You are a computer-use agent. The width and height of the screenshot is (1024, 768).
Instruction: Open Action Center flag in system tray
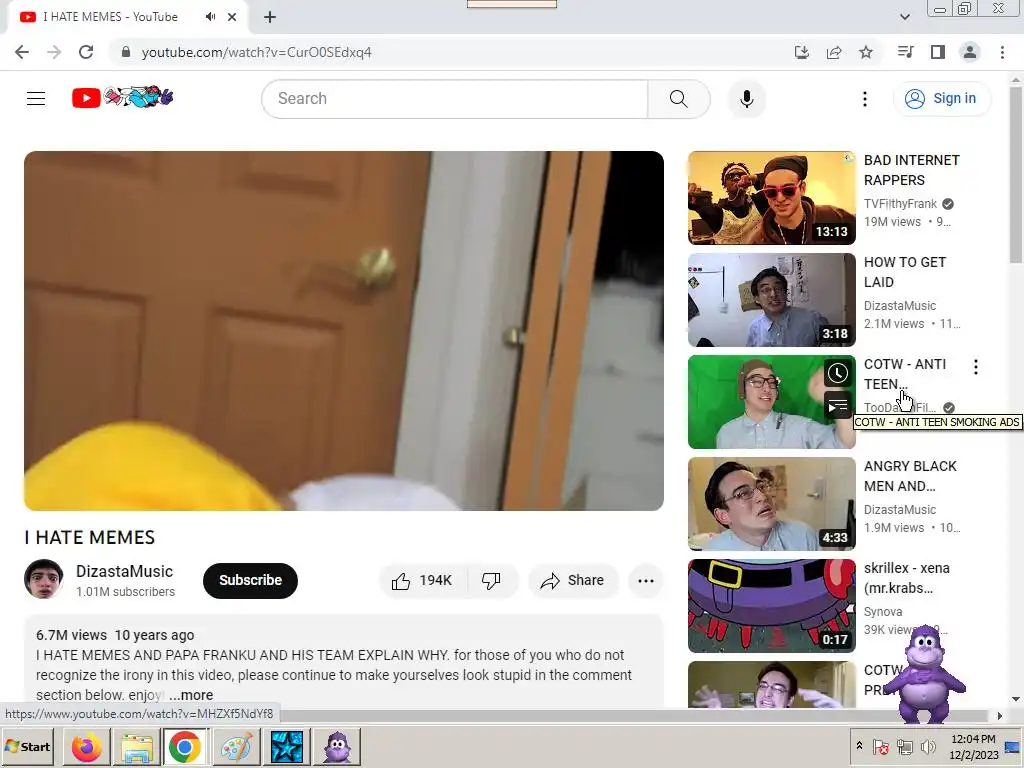pos(881,746)
